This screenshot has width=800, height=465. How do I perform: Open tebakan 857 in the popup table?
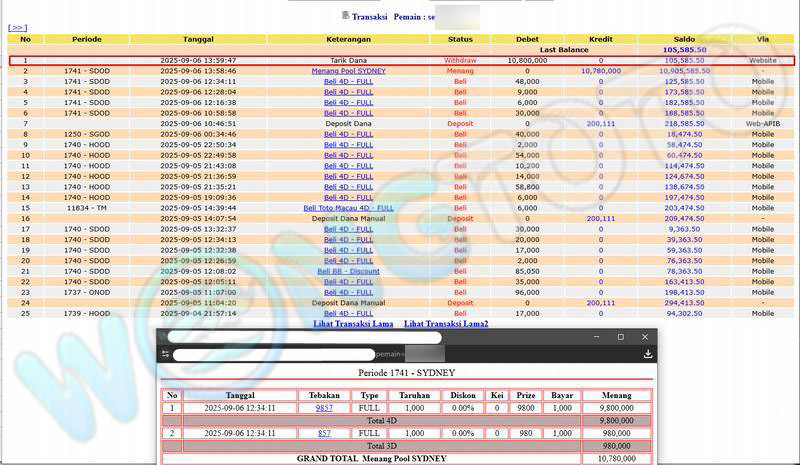(324, 433)
